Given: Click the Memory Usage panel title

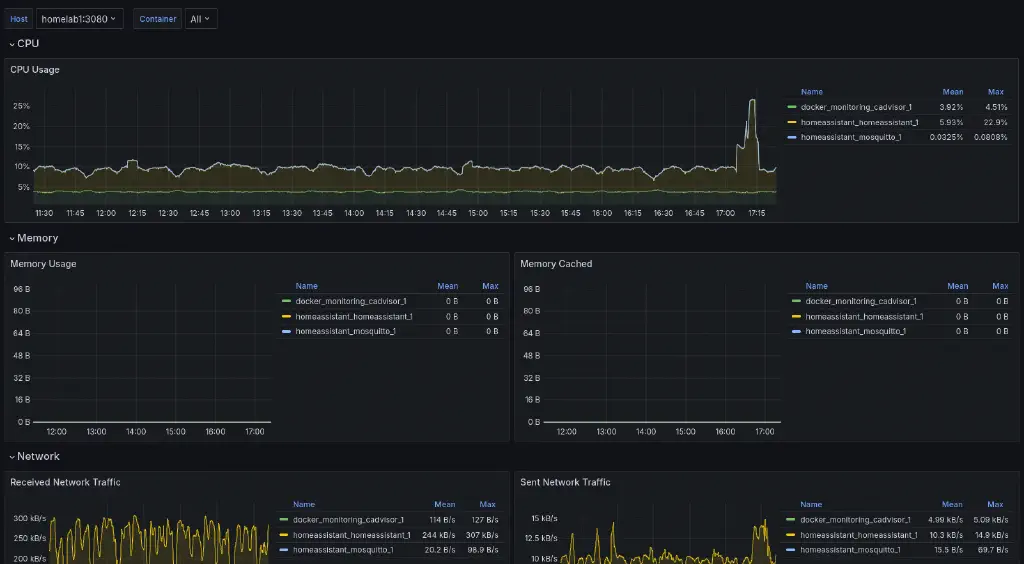Looking at the screenshot, I should pos(43,264).
